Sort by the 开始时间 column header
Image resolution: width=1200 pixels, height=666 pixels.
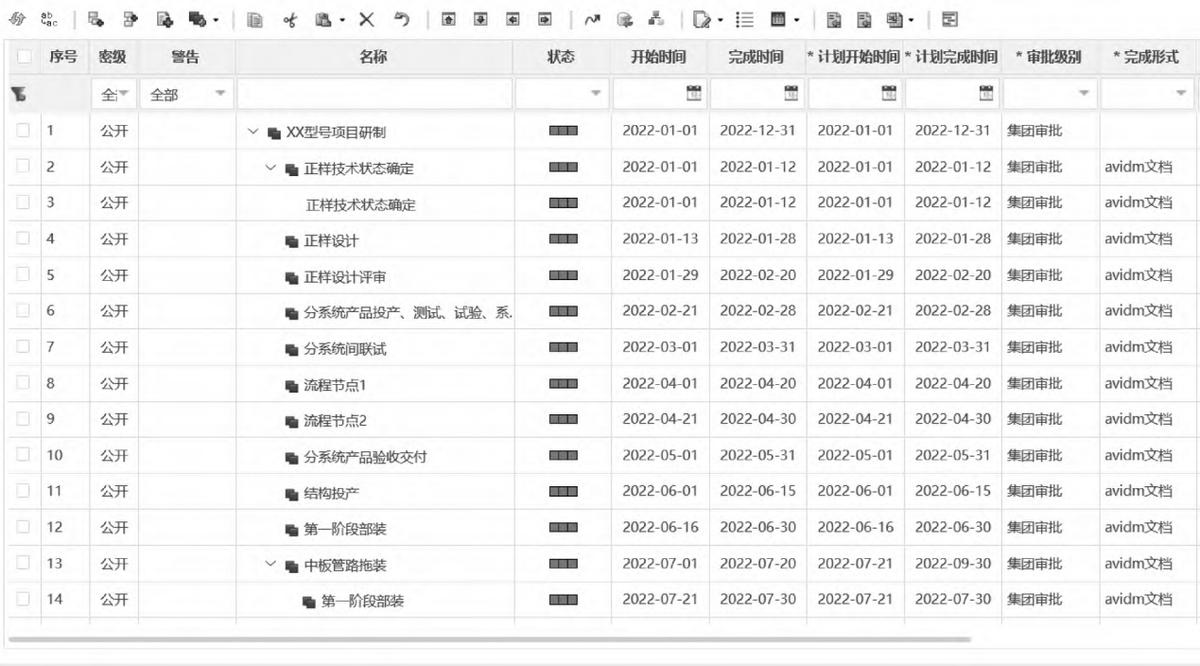659,57
